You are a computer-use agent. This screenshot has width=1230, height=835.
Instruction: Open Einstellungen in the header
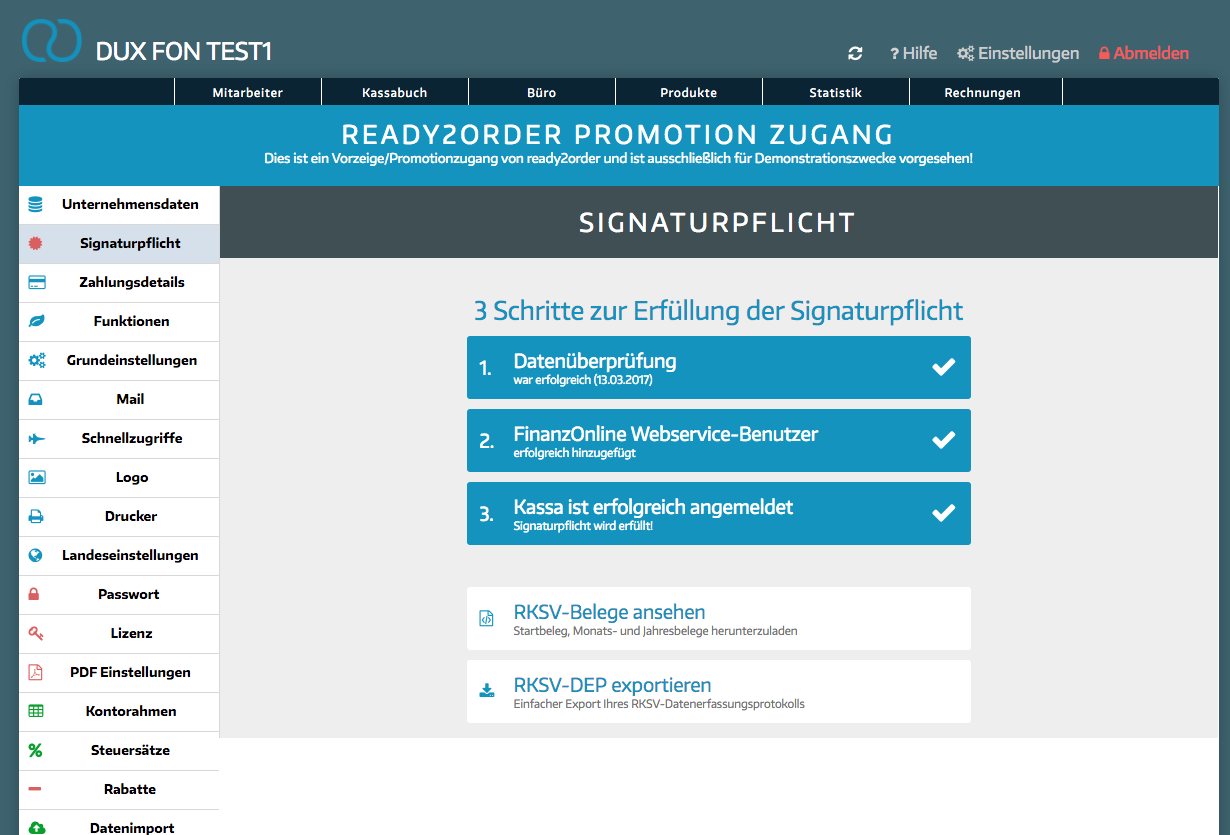(1018, 53)
